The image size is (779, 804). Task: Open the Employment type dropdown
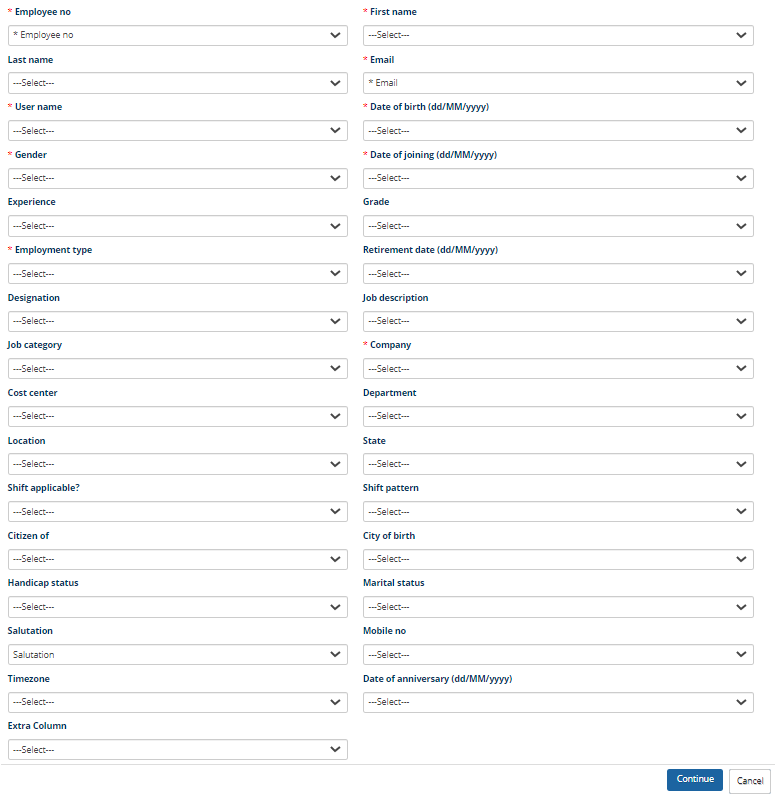tap(178, 274)
